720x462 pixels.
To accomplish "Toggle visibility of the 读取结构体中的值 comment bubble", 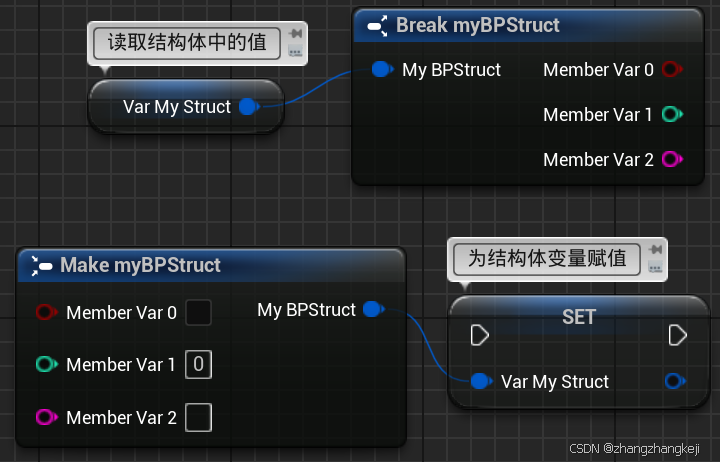I will tap(295, 51).
